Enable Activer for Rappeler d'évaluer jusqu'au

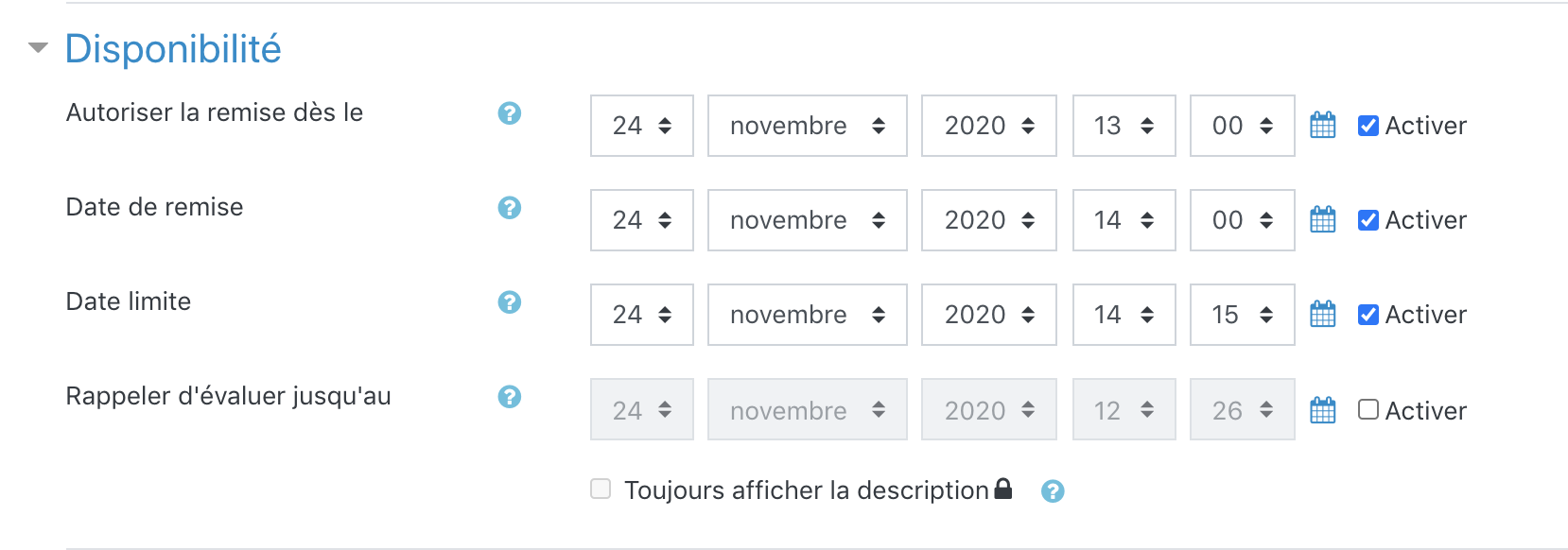tap(1368, 409)
